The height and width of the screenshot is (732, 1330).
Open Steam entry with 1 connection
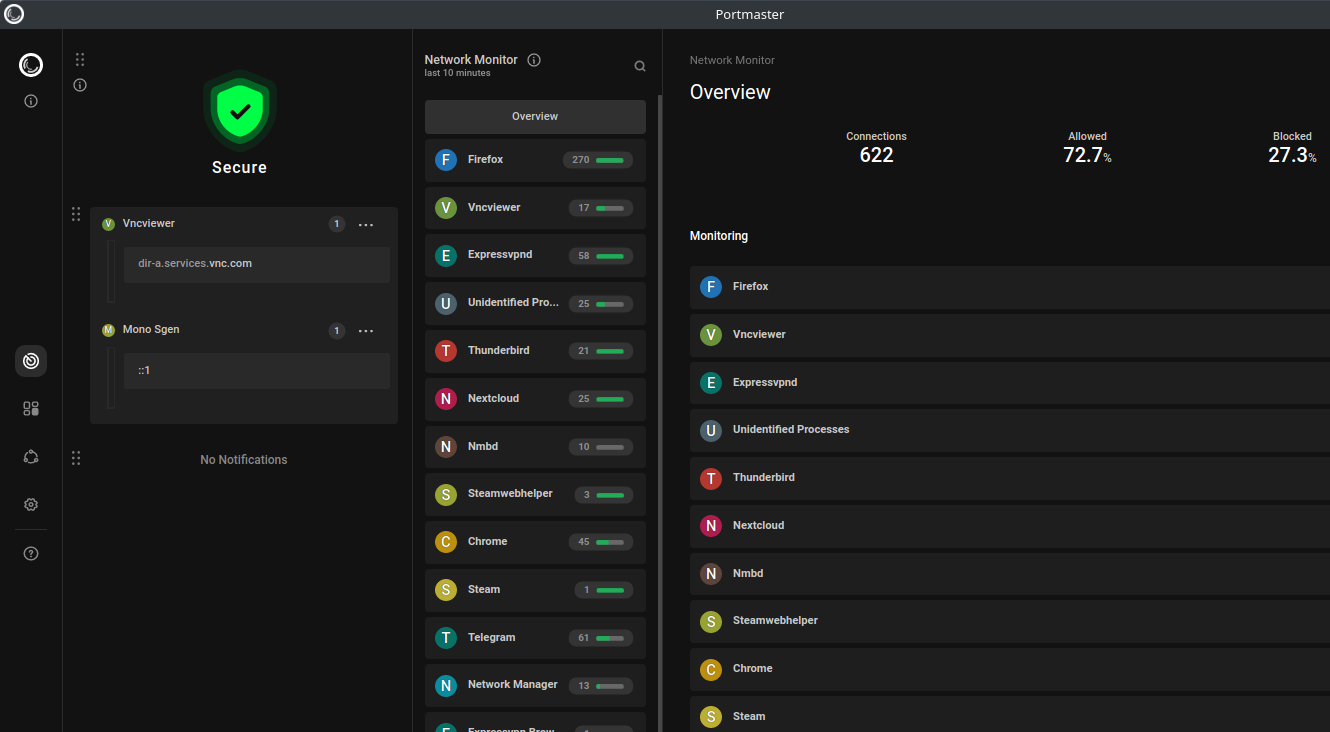[535, 590]
